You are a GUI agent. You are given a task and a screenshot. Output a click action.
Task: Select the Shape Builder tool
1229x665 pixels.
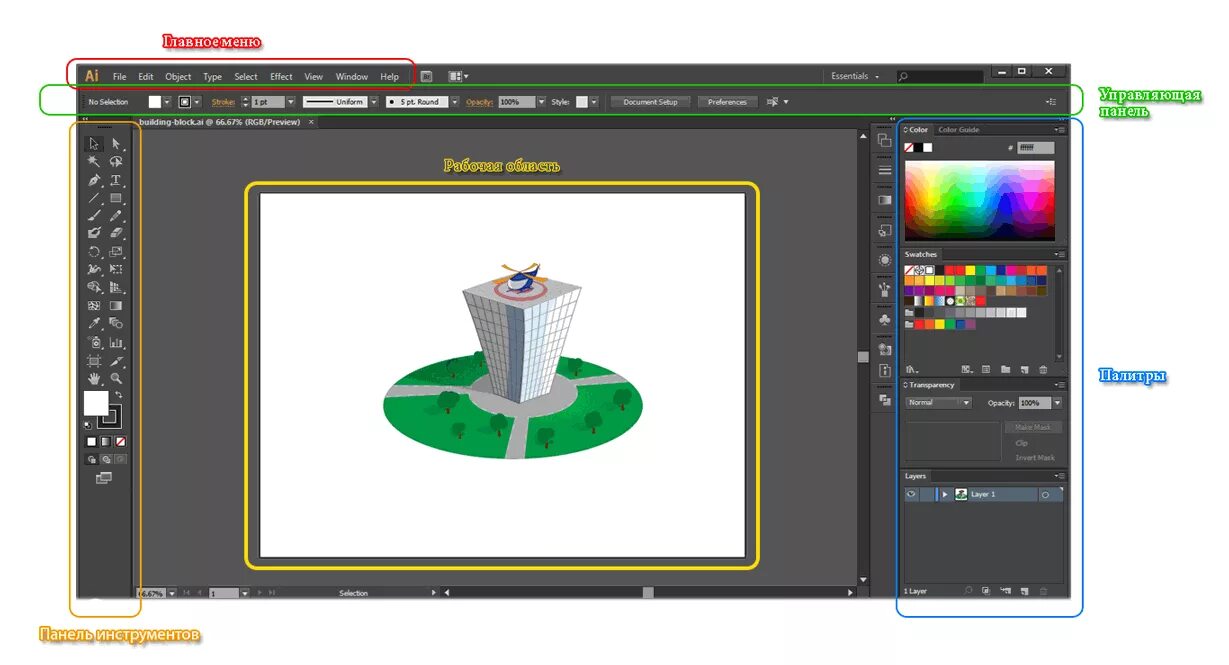[94, 287]
